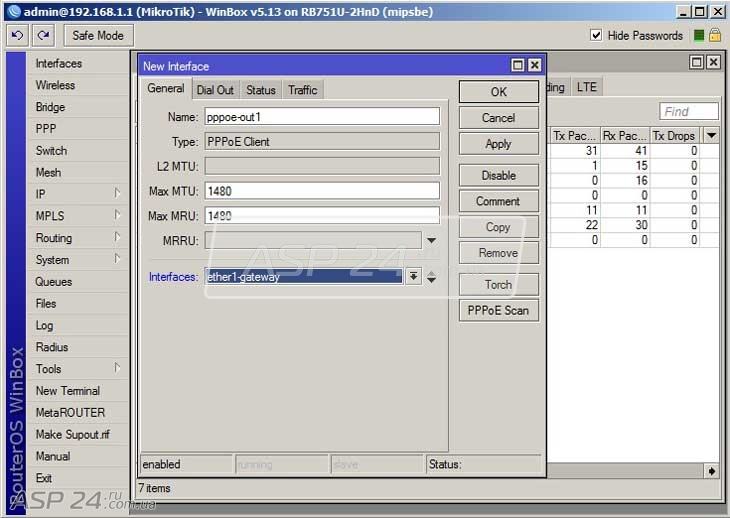Toggle Hide Passwords checkbox
The height and width of the screenshot is (518, 730).
(x=595, y=35)
